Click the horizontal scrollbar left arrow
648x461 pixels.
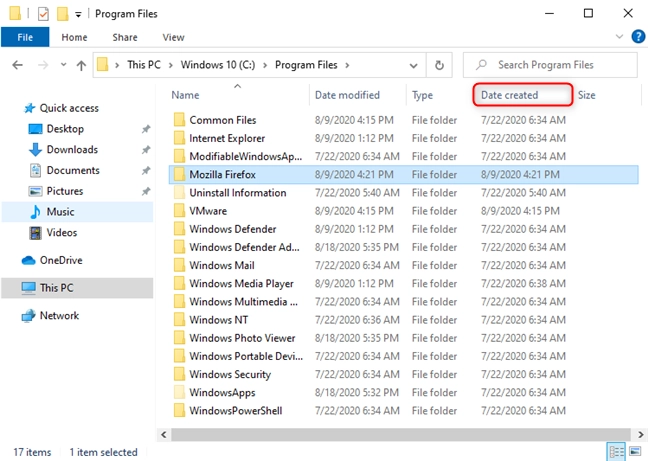(x=164, y=435)
